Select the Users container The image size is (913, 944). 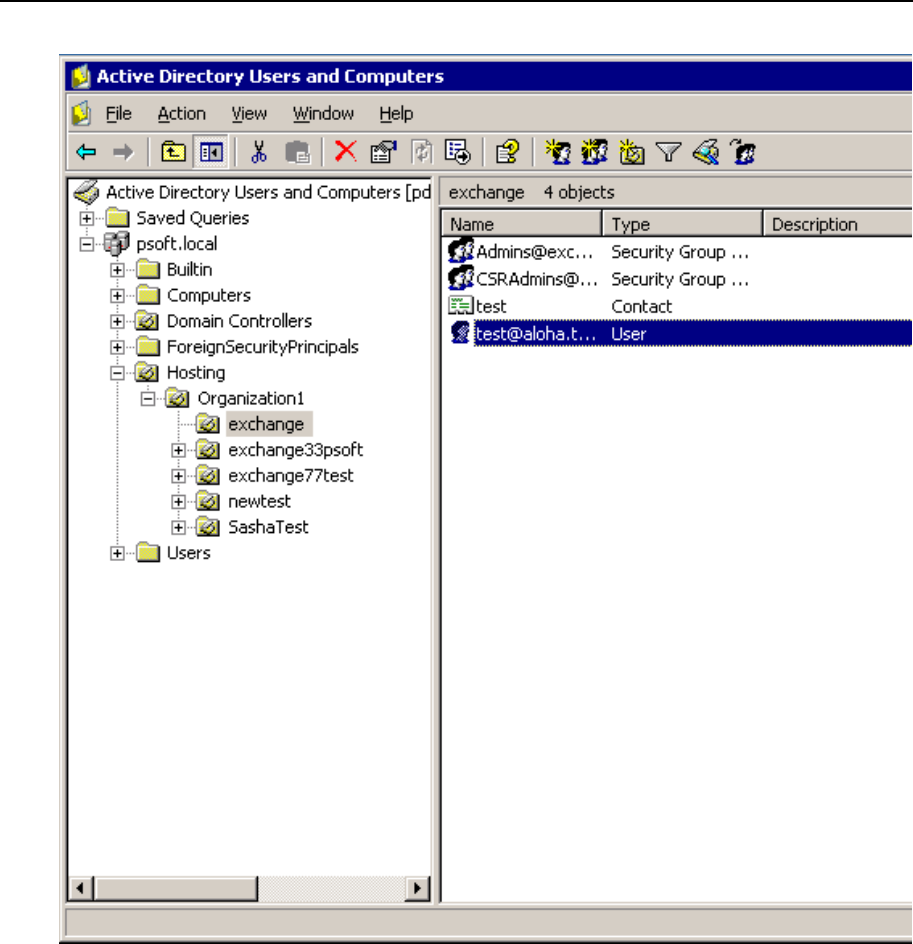tap(188, 553)
